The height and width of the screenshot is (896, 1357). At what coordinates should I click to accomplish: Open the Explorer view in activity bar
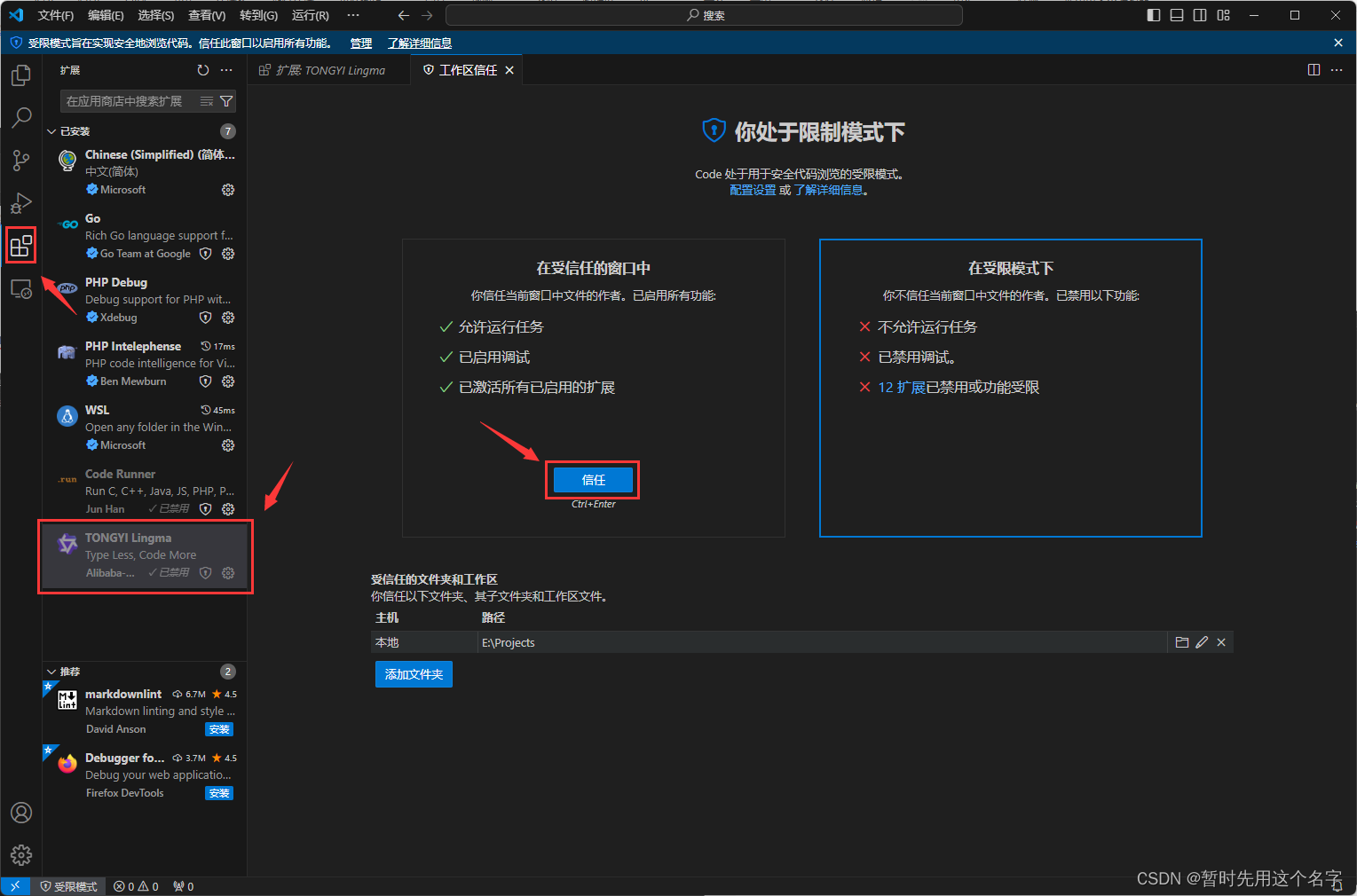pyautogui.click(x=21, y=75)
